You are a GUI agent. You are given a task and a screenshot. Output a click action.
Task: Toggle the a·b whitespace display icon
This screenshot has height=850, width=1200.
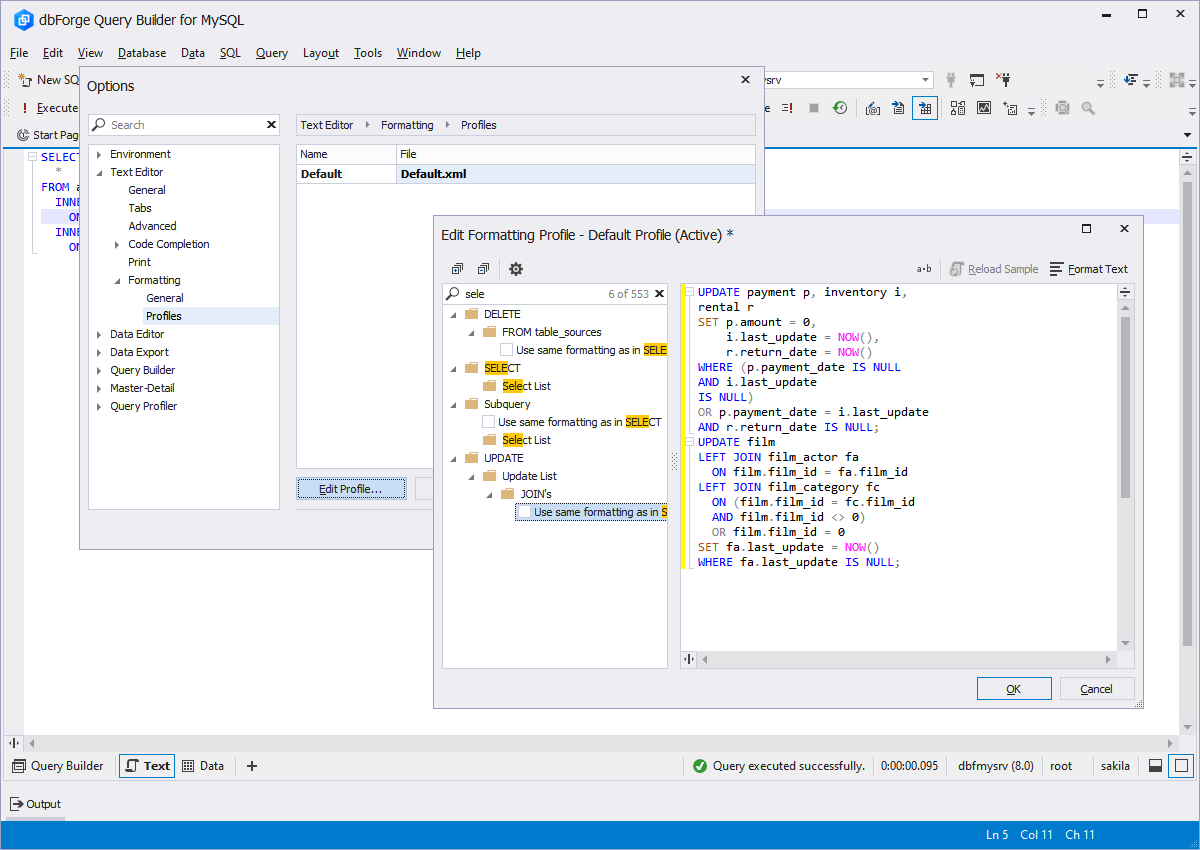924,269
